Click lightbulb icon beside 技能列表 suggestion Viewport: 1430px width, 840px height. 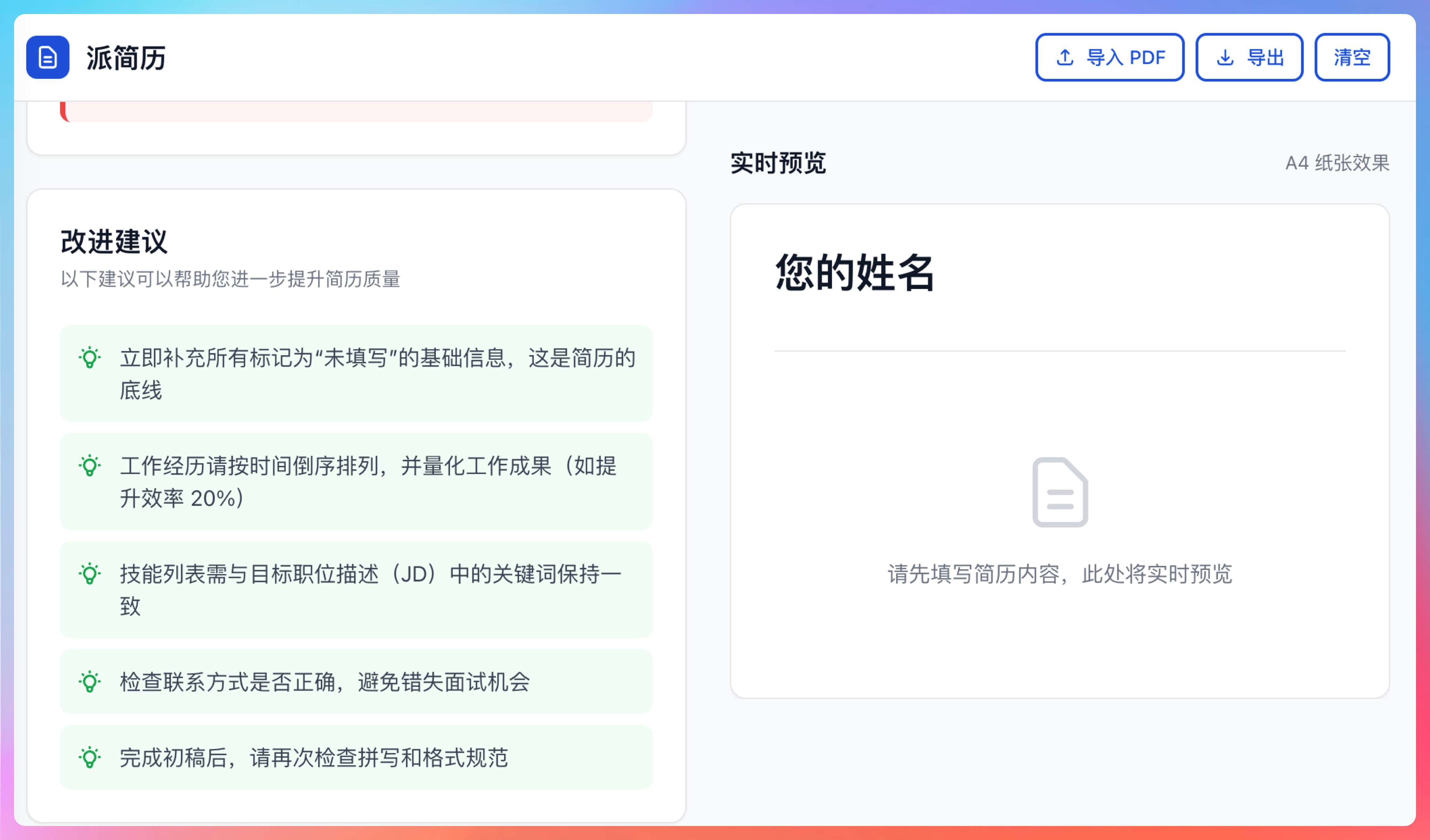click(x=90, y=574)
